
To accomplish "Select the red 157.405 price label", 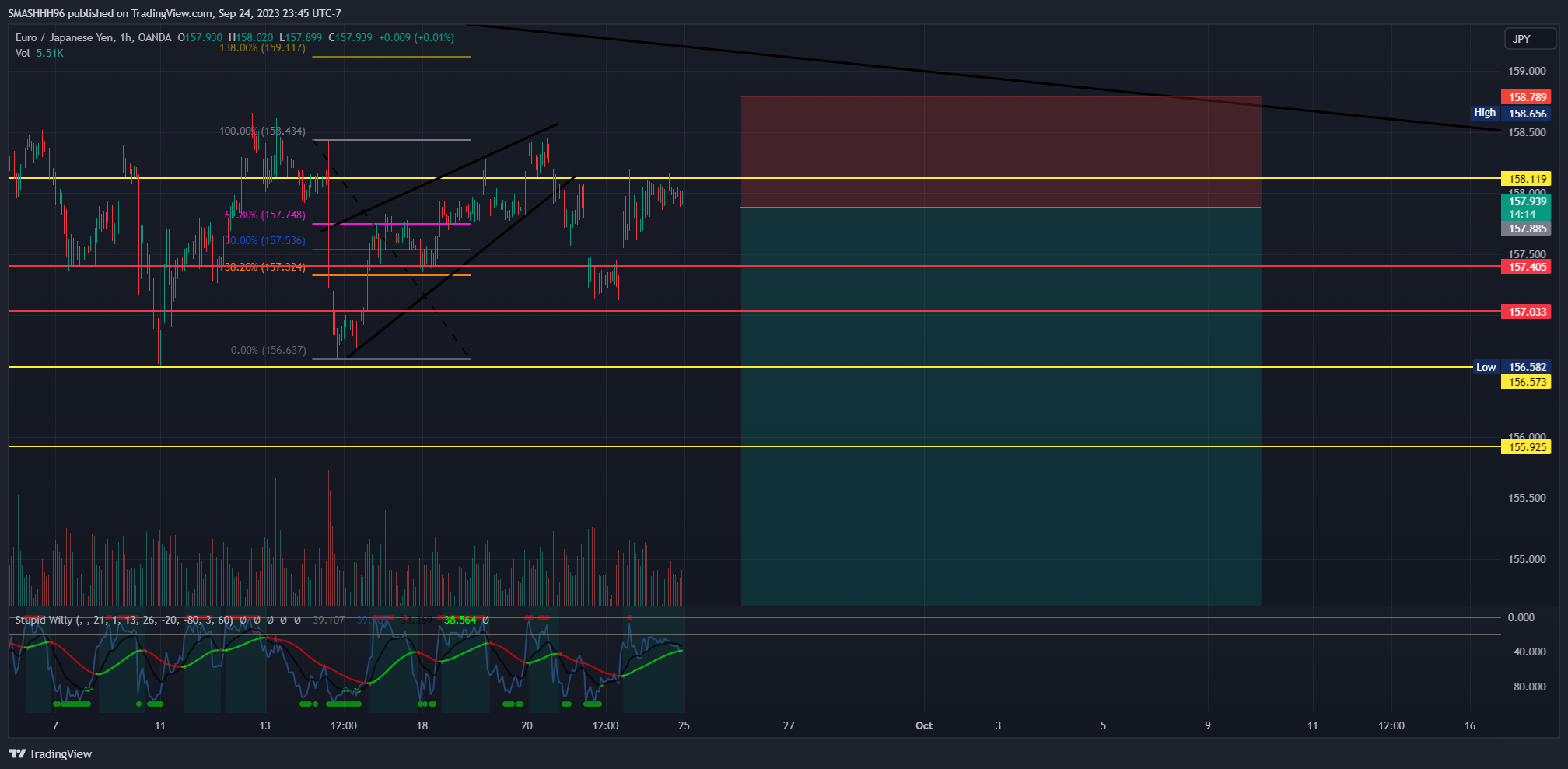I will (x=1526, y=267).
